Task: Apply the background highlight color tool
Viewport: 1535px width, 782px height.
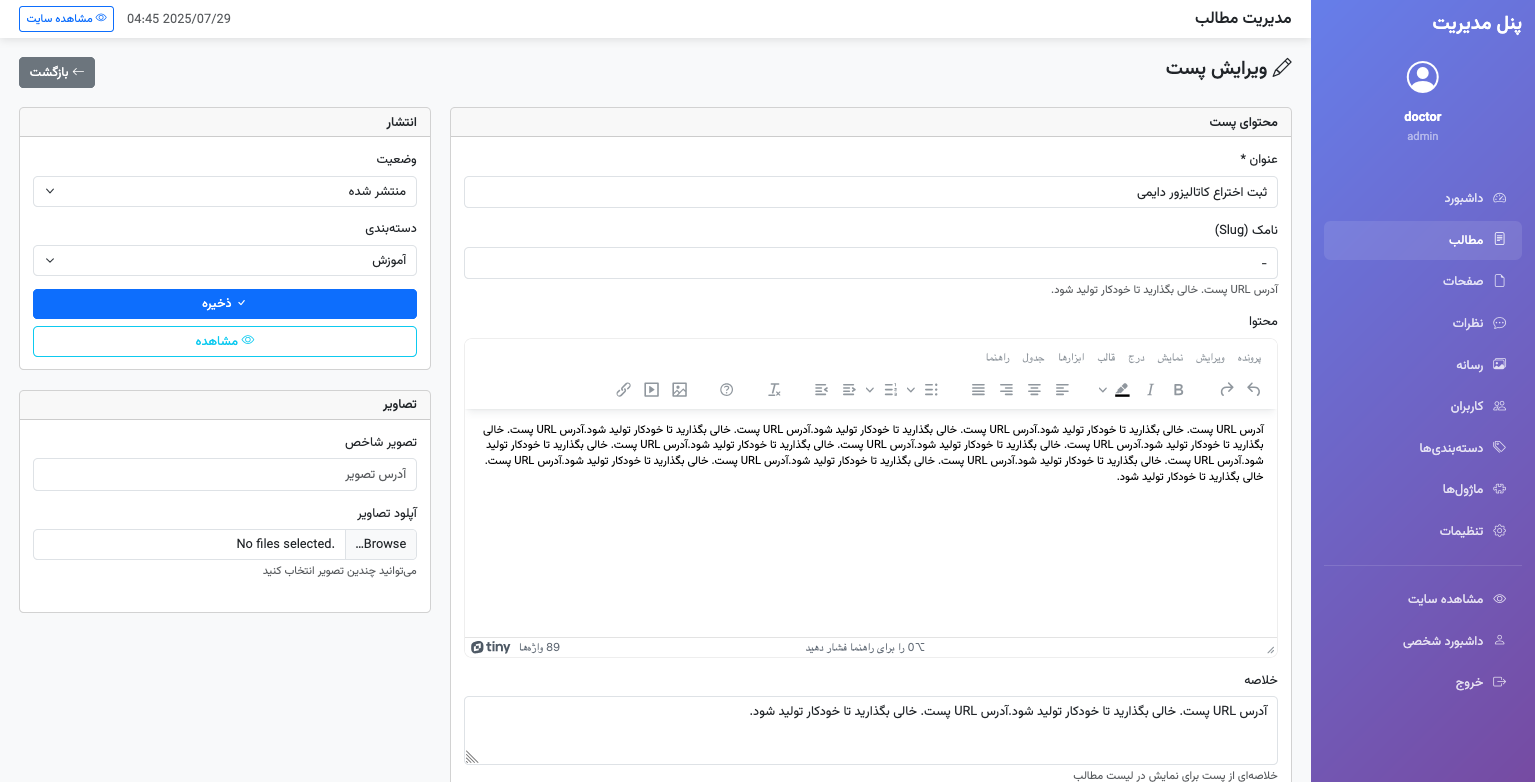Action: [1122, 389]
